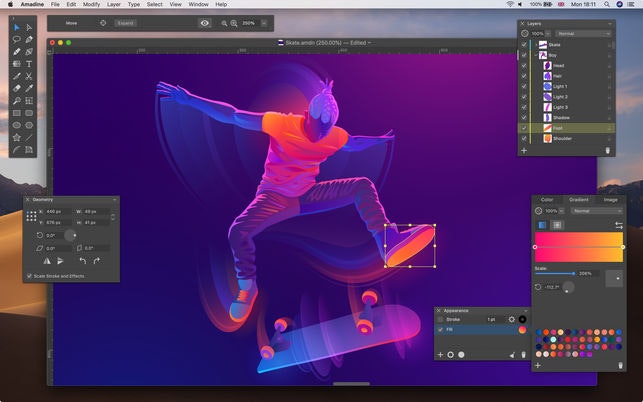Hide the Shadow layer via its checkbox

tap(524, 117)
